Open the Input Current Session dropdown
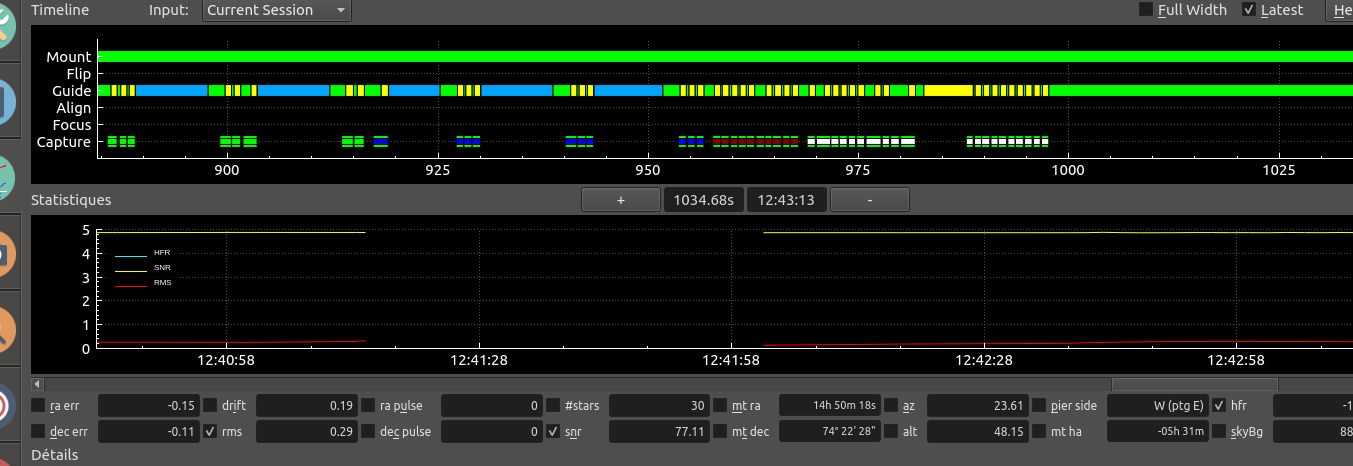This screenshot has width=1353, height=466. coord(276,10)
